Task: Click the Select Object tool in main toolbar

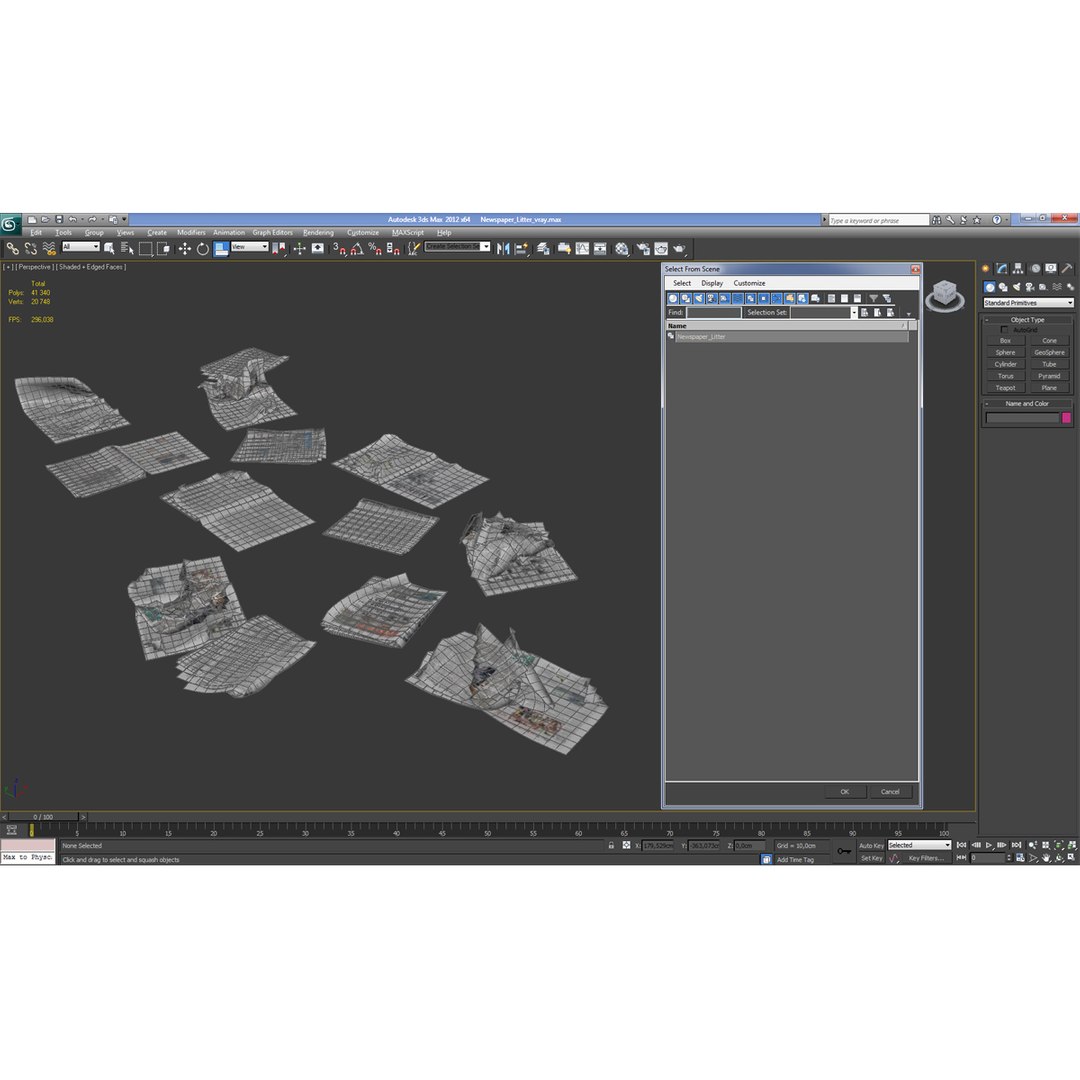Action: click(109, 249)
